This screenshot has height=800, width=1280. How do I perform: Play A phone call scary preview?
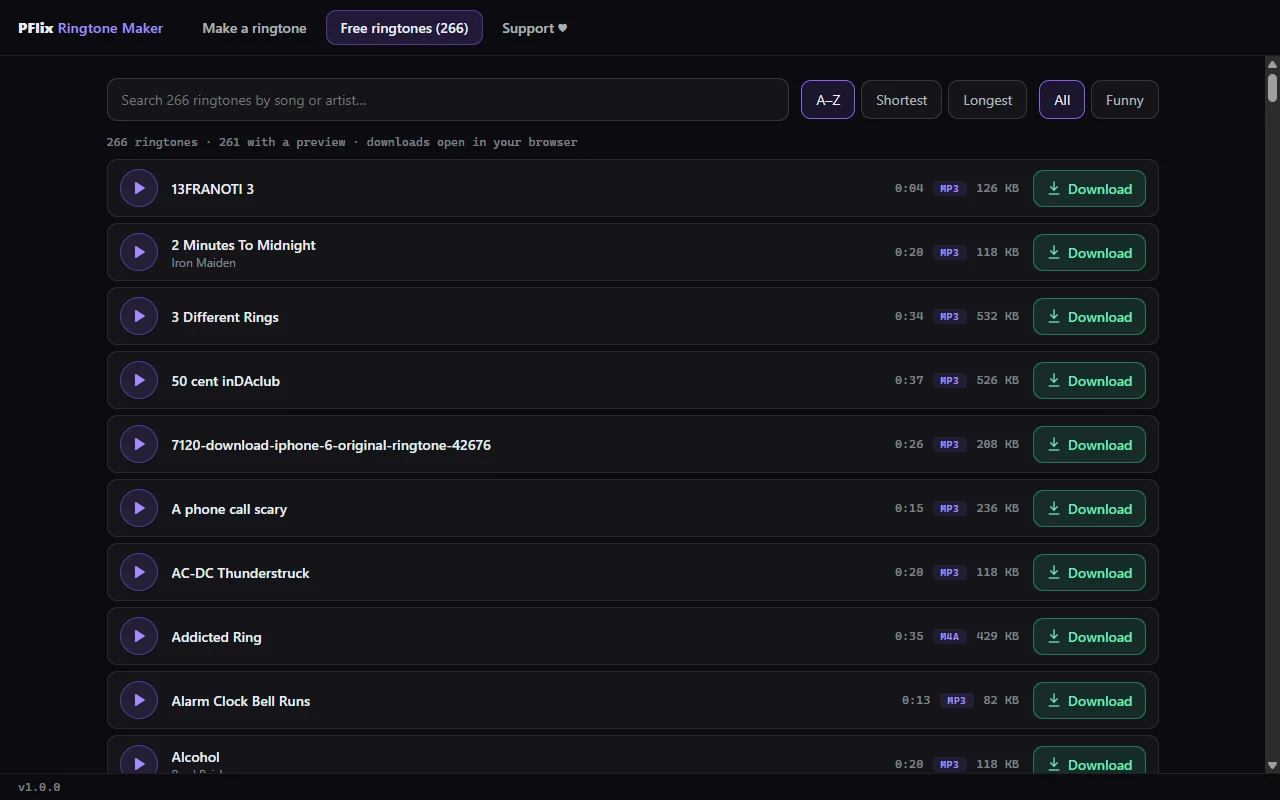tap(139, 508)
